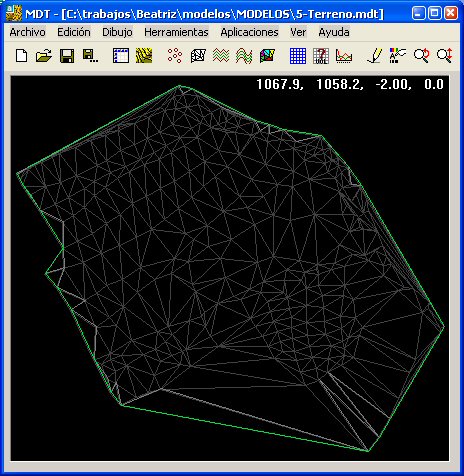Open the Dibujo menu
The height and width of the screenshot is (476, 464).
coord(117,32)
